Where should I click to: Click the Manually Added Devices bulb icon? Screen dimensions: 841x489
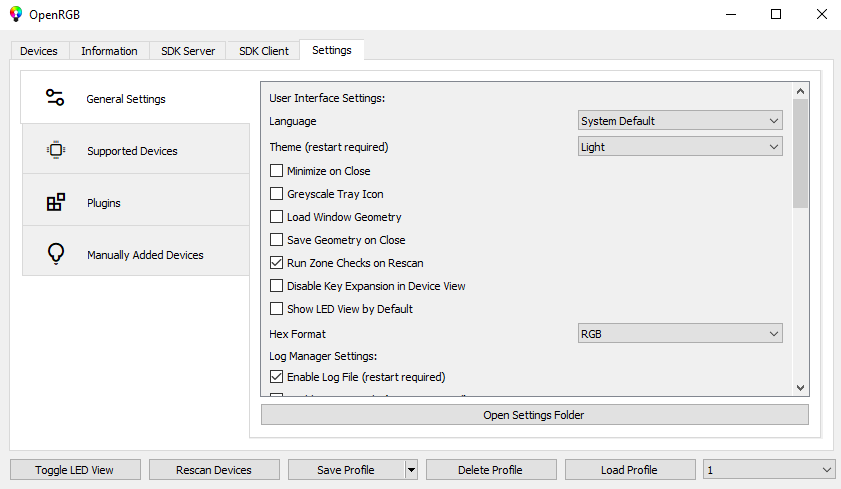pyautogui.click(x=56, y=254)
